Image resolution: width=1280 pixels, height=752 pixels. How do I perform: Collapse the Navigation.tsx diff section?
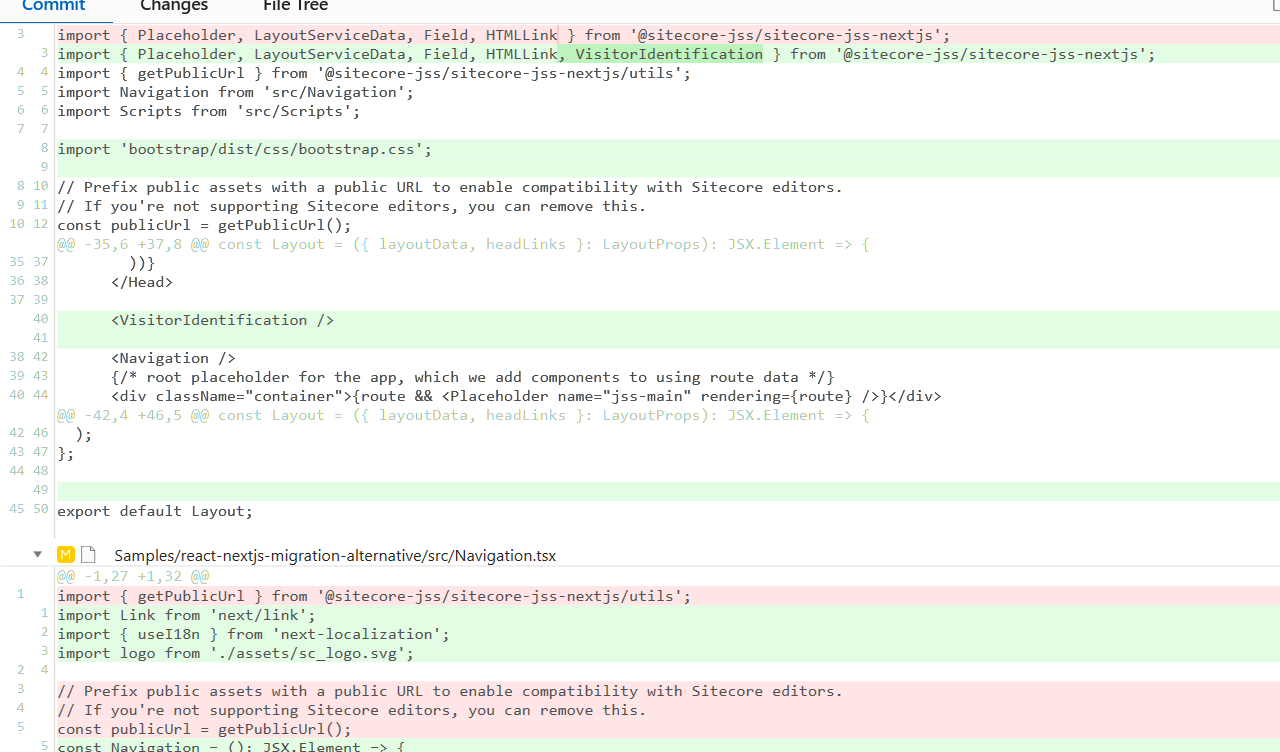(x=38, y=555)
